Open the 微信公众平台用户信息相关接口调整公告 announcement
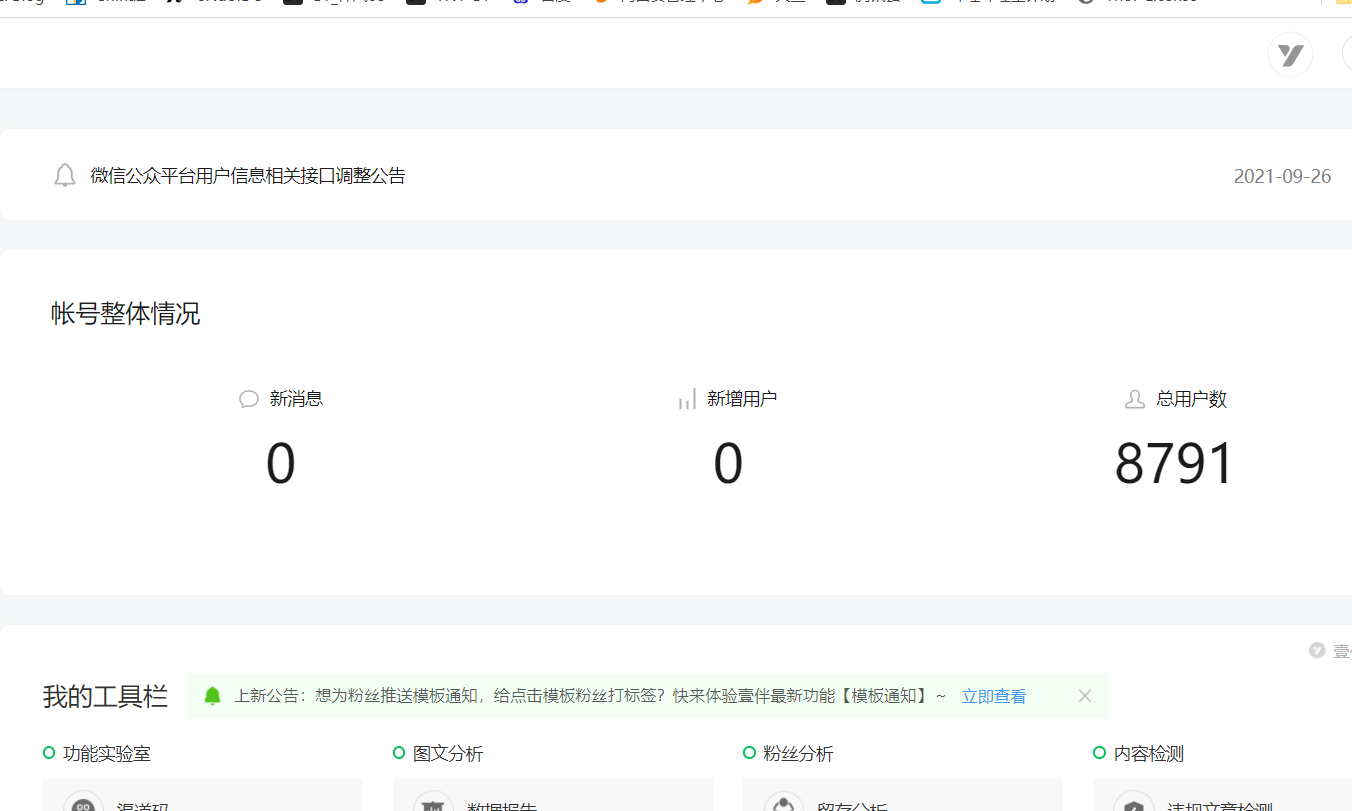1352x811 pixels. 248,176
